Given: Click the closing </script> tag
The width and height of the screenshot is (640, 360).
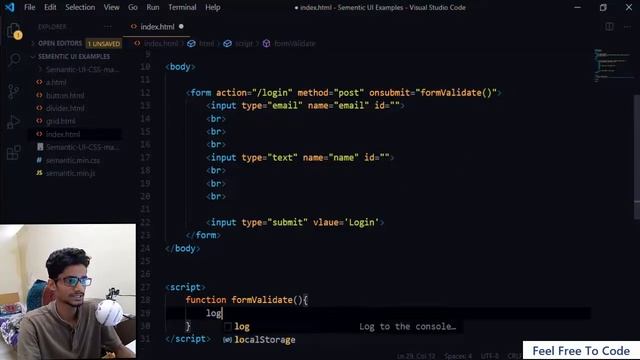Looking at the screenshot, I should tap(188, 339).
